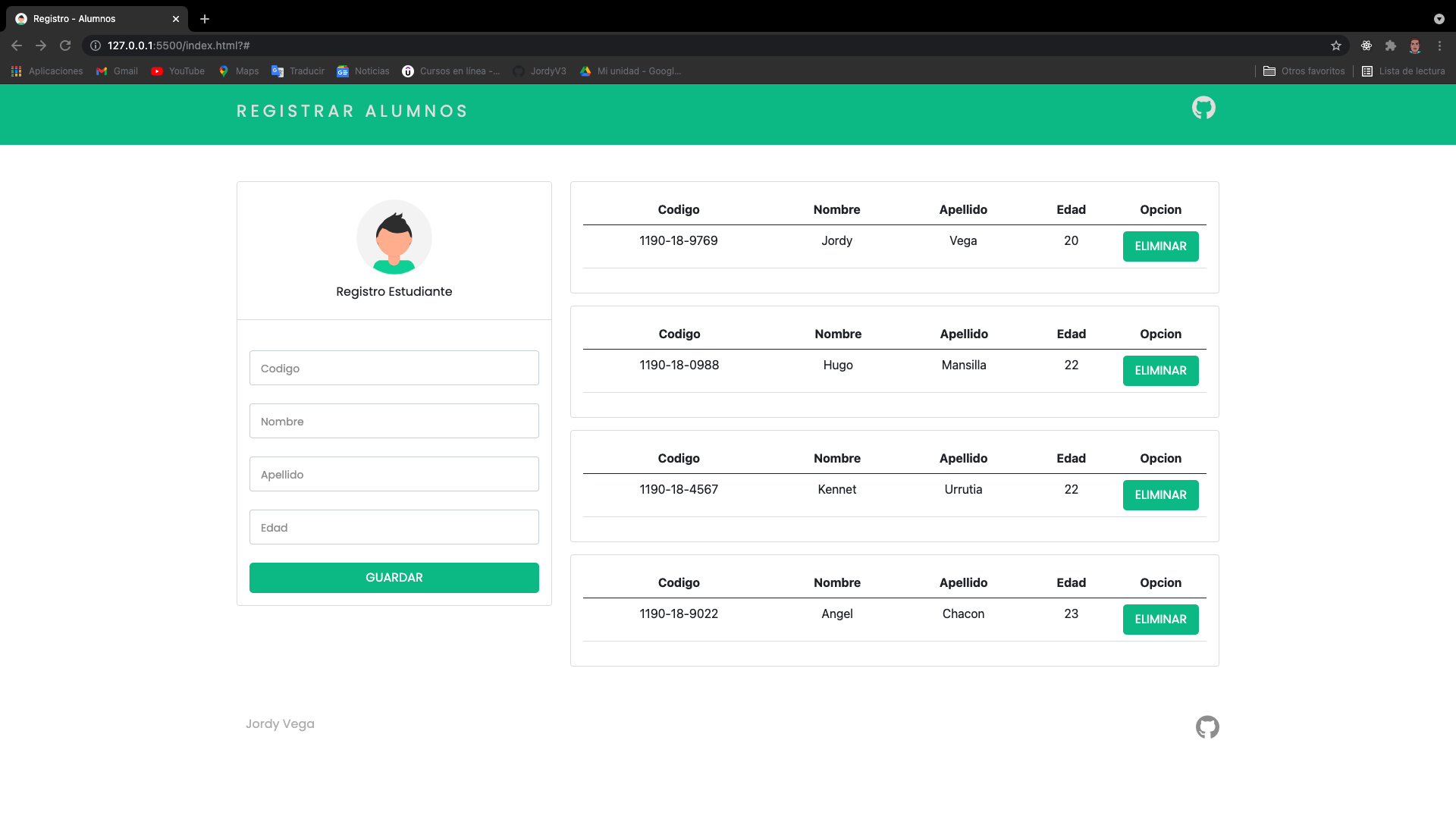Open the browser extensions puzzle icon

[x=1391, y=45]
